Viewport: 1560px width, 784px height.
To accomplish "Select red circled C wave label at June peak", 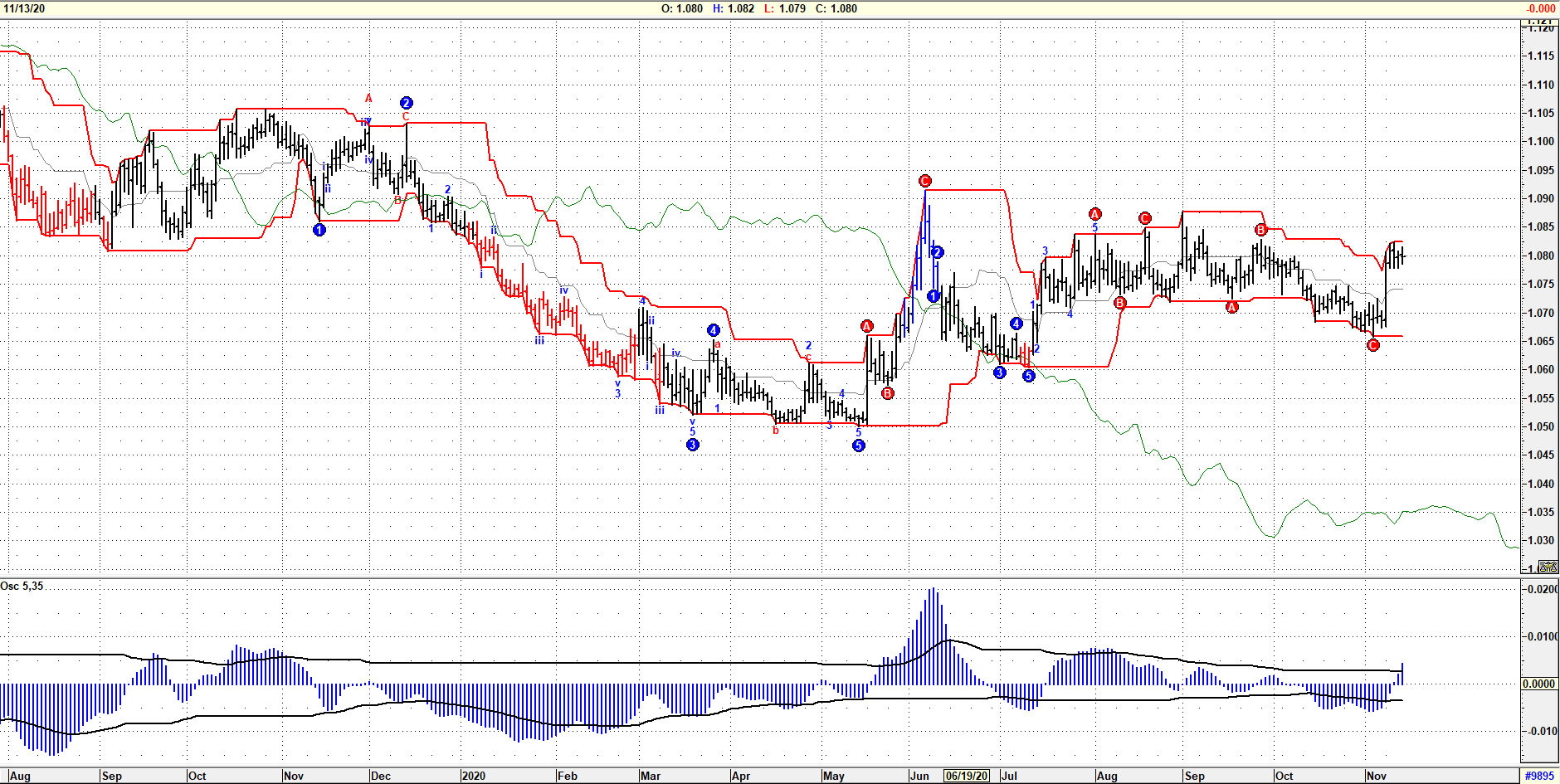I will tap(925, 181).
